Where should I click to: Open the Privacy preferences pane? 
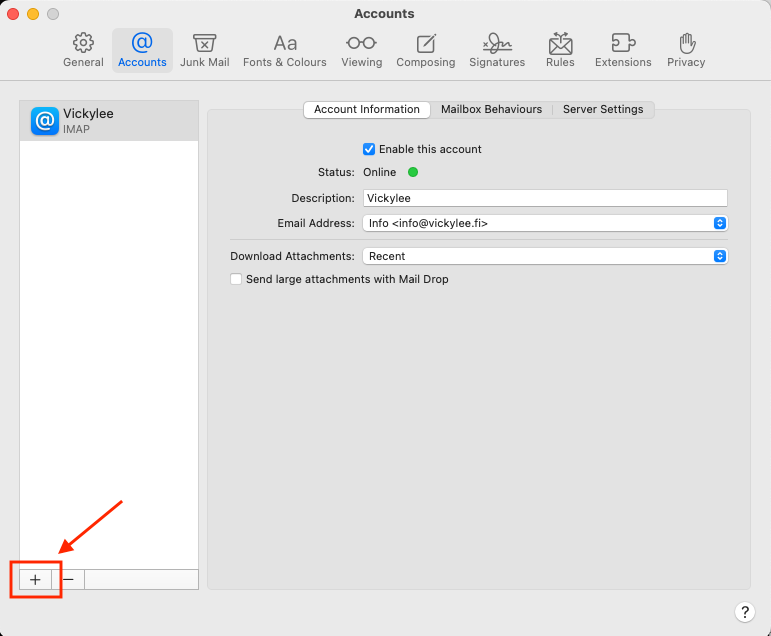pos(686,50)
